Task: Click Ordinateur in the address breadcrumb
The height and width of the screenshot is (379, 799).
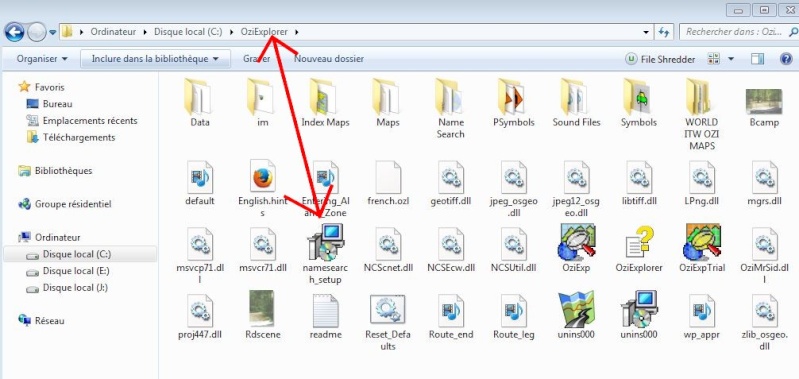Action: (113, 32)
